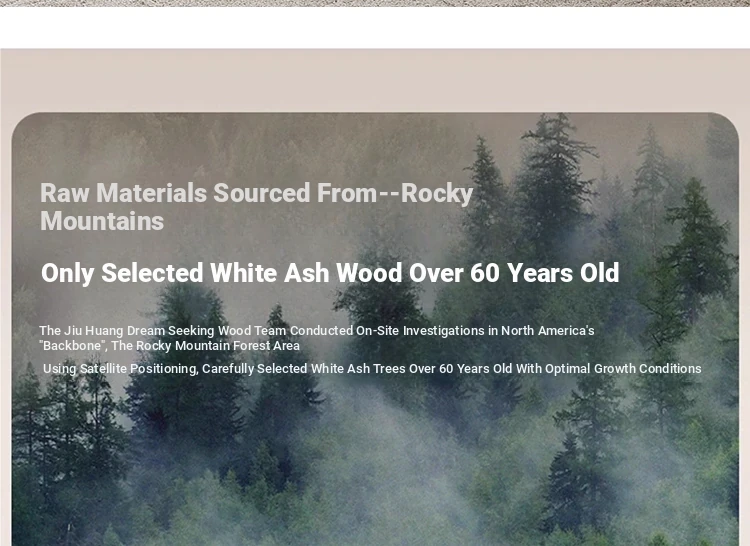Click the white blank band below the top strip
The width and height of the screenshot is (750, 546).
pyautogui.click(x=375, y=27)
